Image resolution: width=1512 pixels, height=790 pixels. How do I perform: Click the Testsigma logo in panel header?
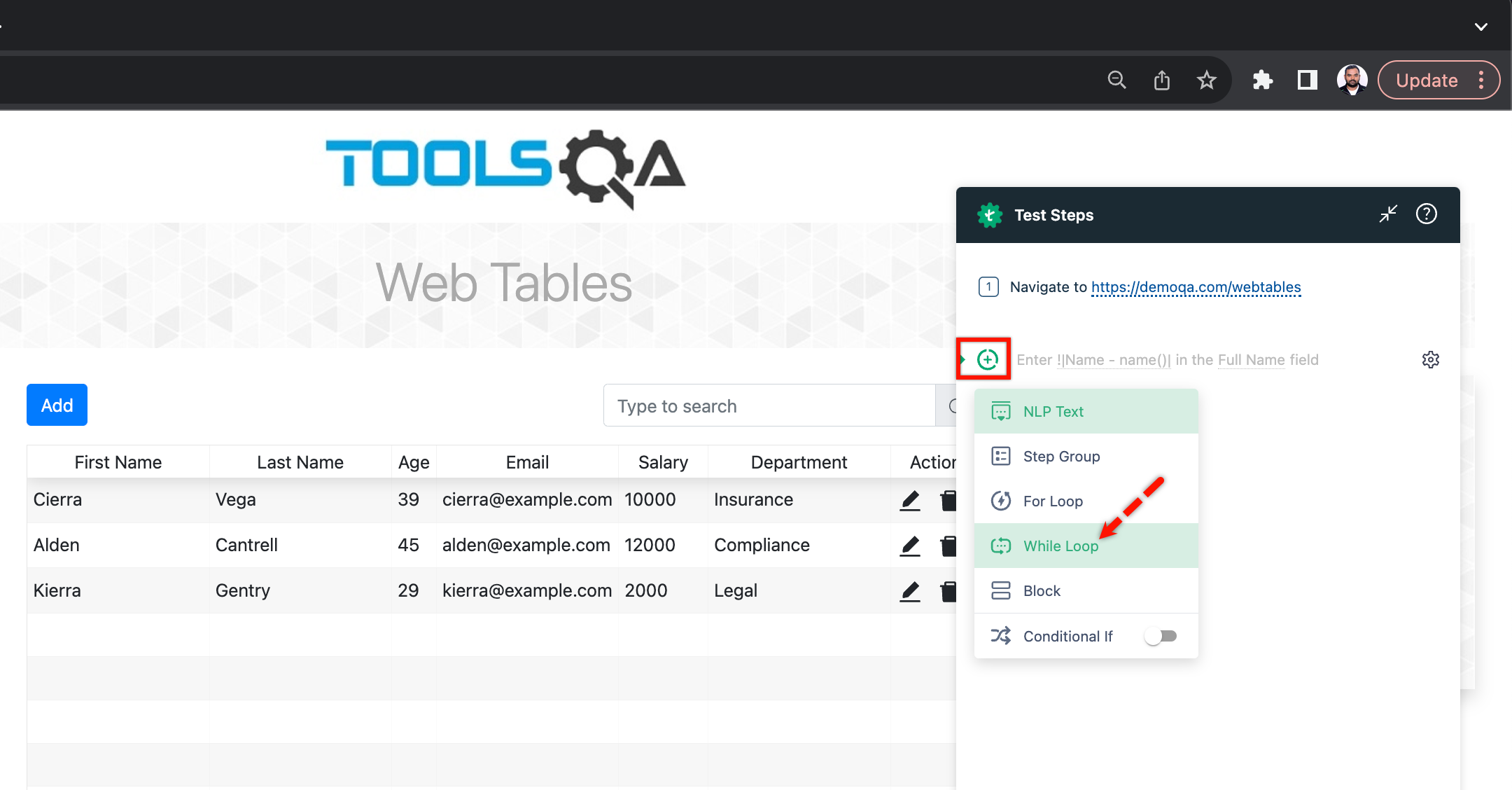[990, 215]
